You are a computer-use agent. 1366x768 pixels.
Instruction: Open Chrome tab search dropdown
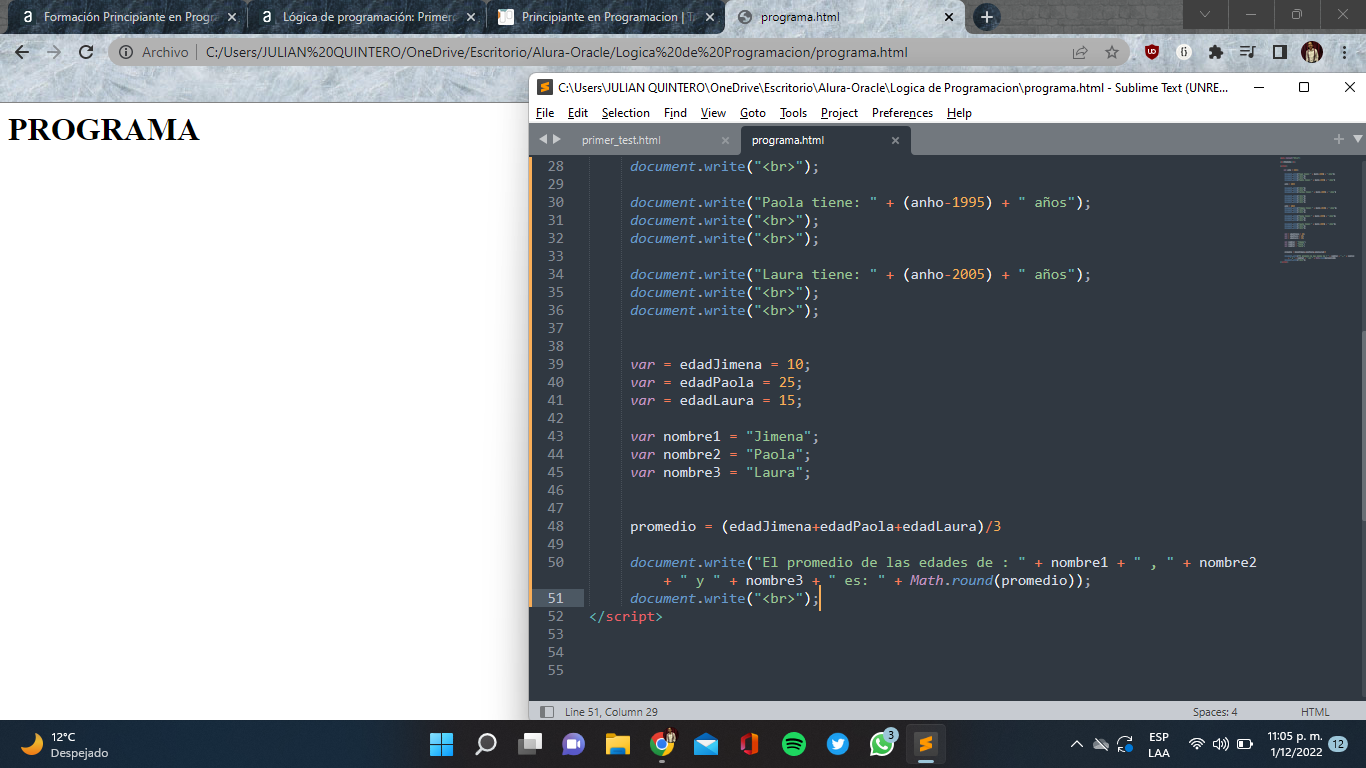click(1205, 15)
